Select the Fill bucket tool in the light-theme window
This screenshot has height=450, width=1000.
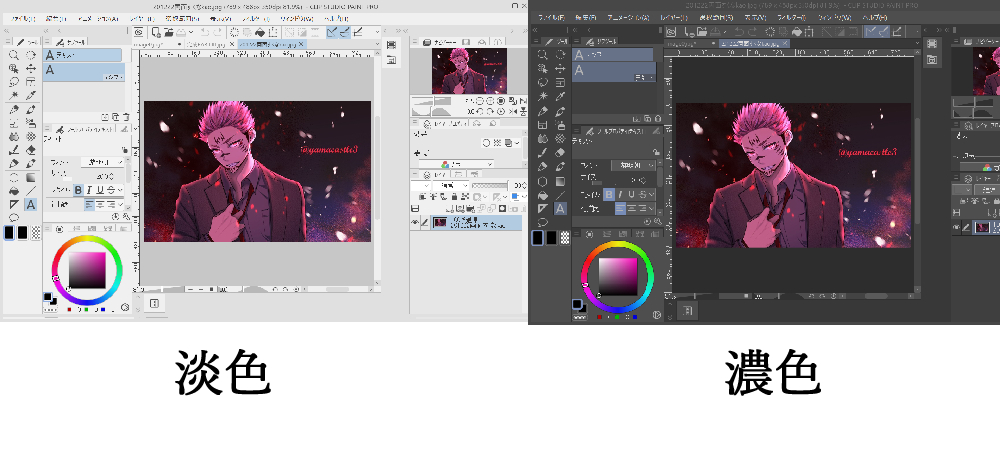click(x=13, y=191)
